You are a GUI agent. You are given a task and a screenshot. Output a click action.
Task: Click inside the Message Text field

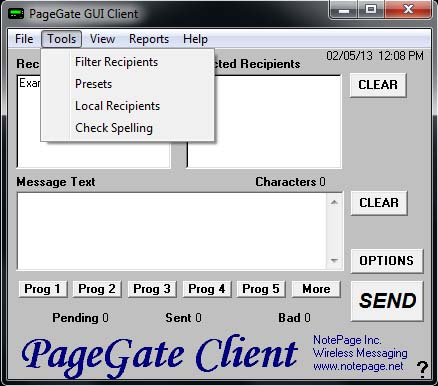[x=172, y=231]
